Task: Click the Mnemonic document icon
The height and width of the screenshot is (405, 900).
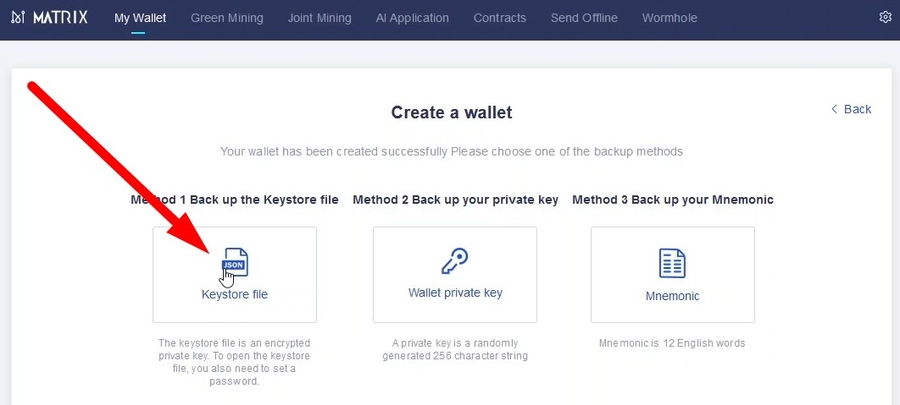Action: pyautogui.click(x=672, y=264)
